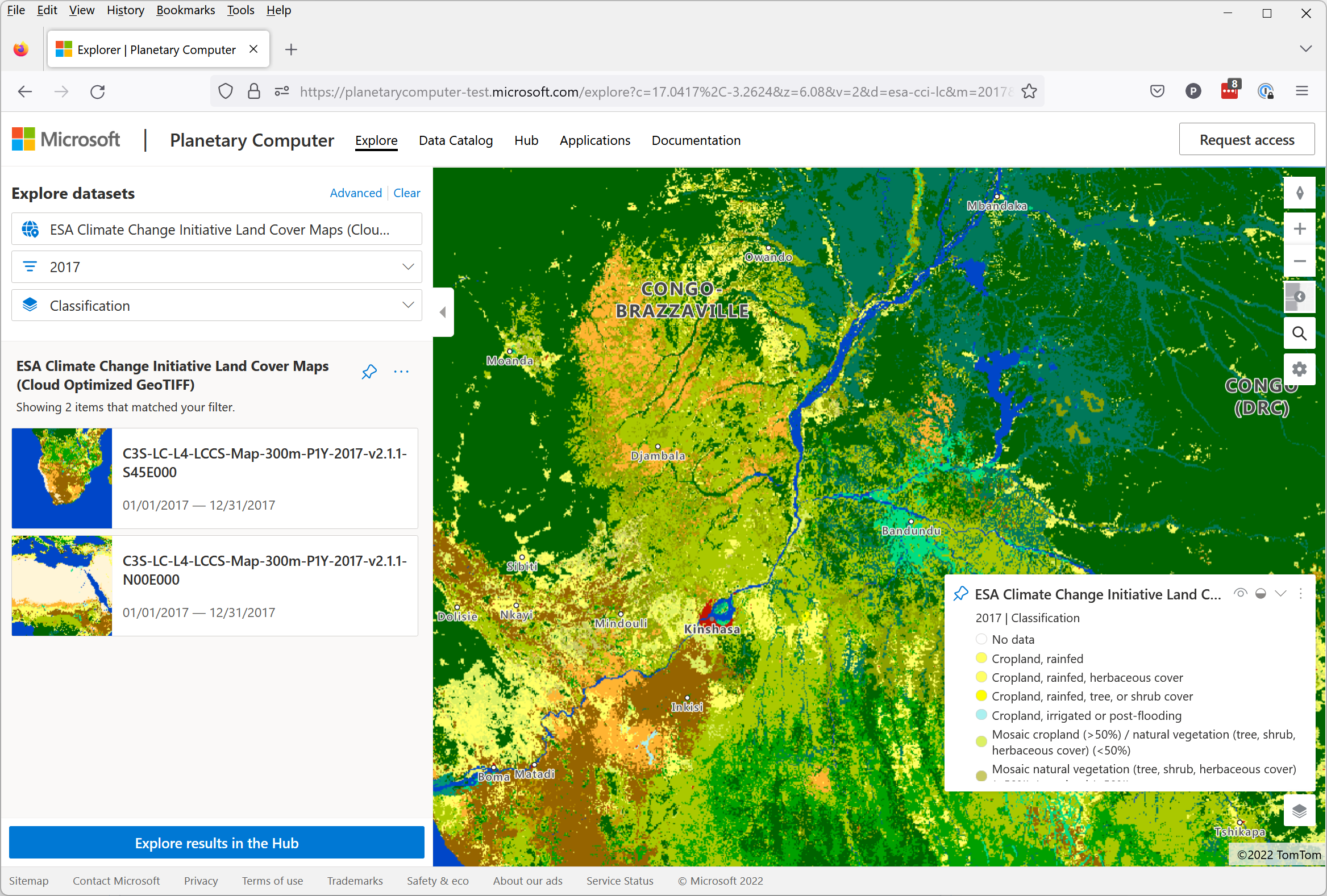Go to the Hub navigation tab
Image resolution: width=1327 pixels, height=896 pixels.
(526, 140)
